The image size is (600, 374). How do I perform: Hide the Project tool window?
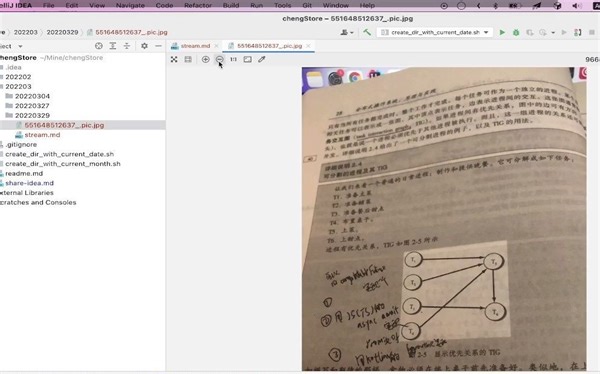coord(158,46)
